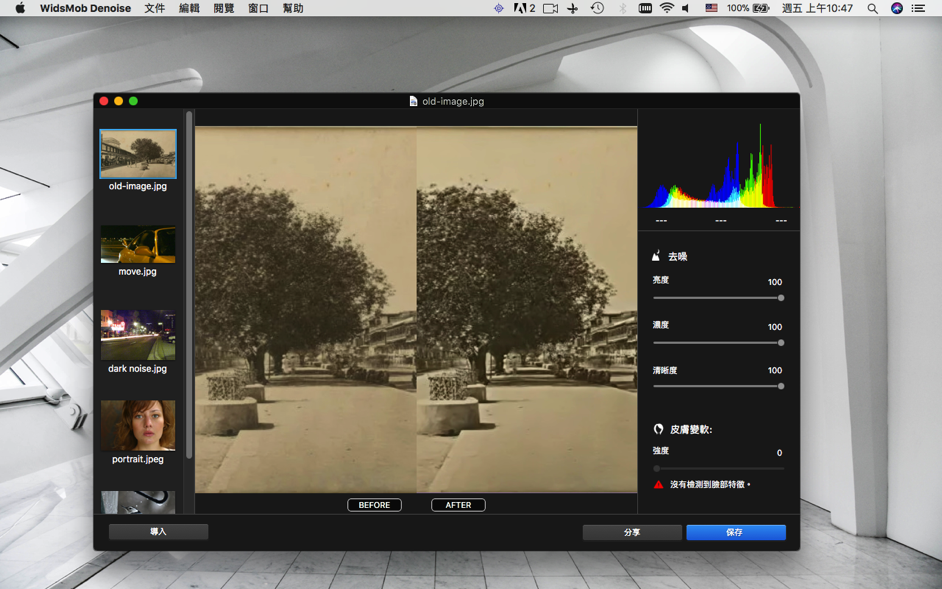
Task: Click the 濃度 value 100
Action: pos(775,327)
